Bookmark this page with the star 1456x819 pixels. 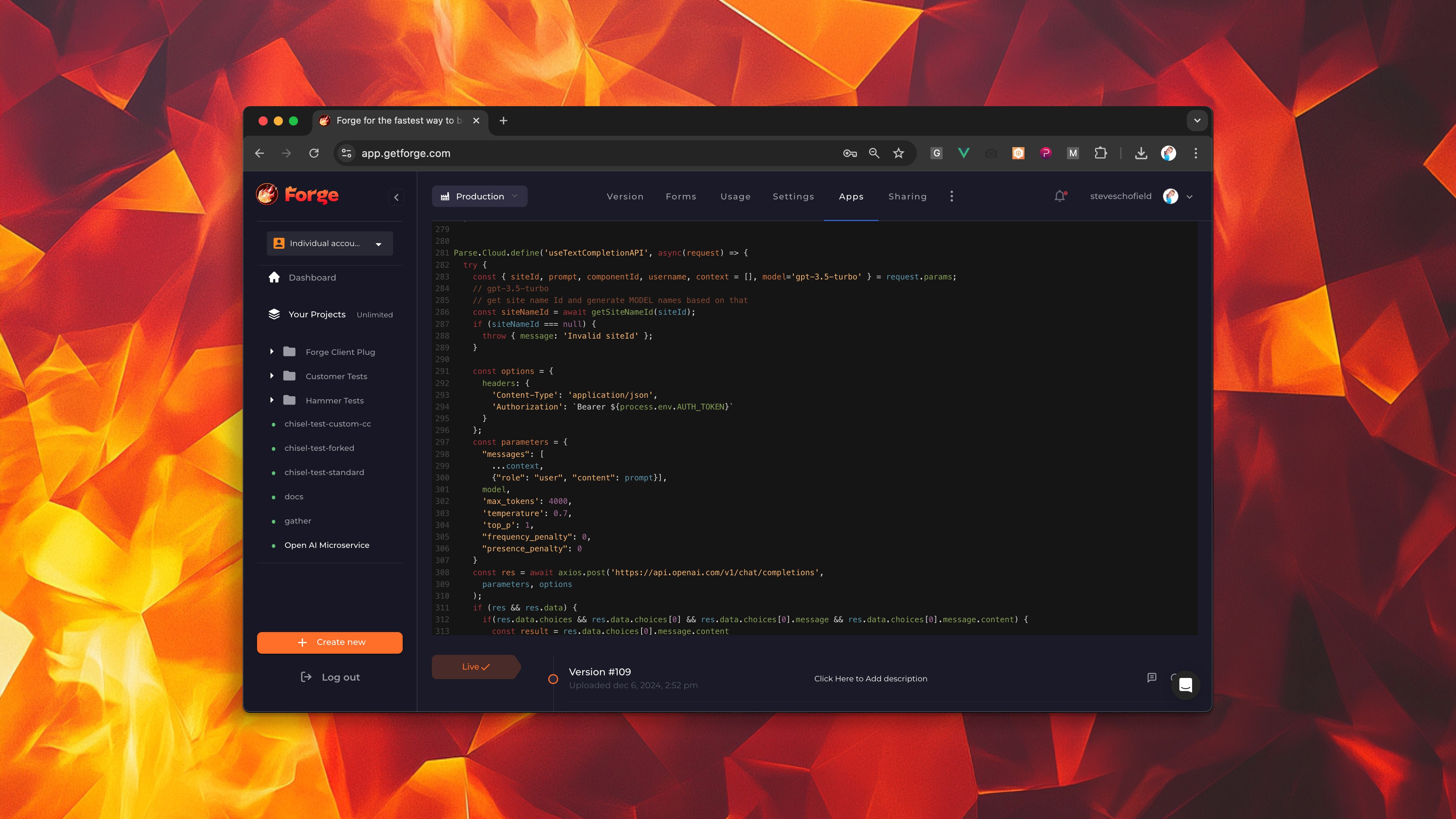click(899, 153)
